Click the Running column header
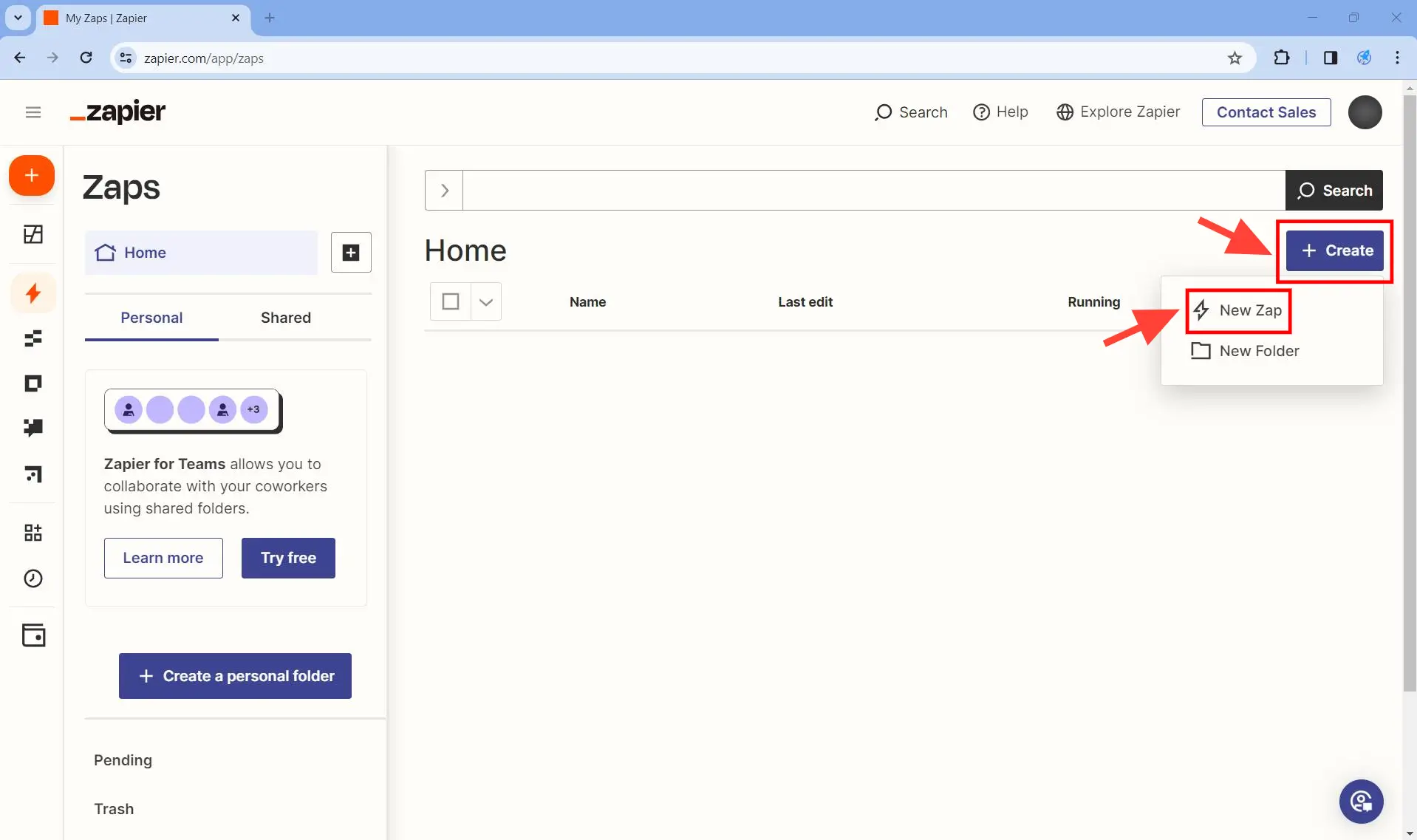Screen dimensions: 1417x840 1093,302
